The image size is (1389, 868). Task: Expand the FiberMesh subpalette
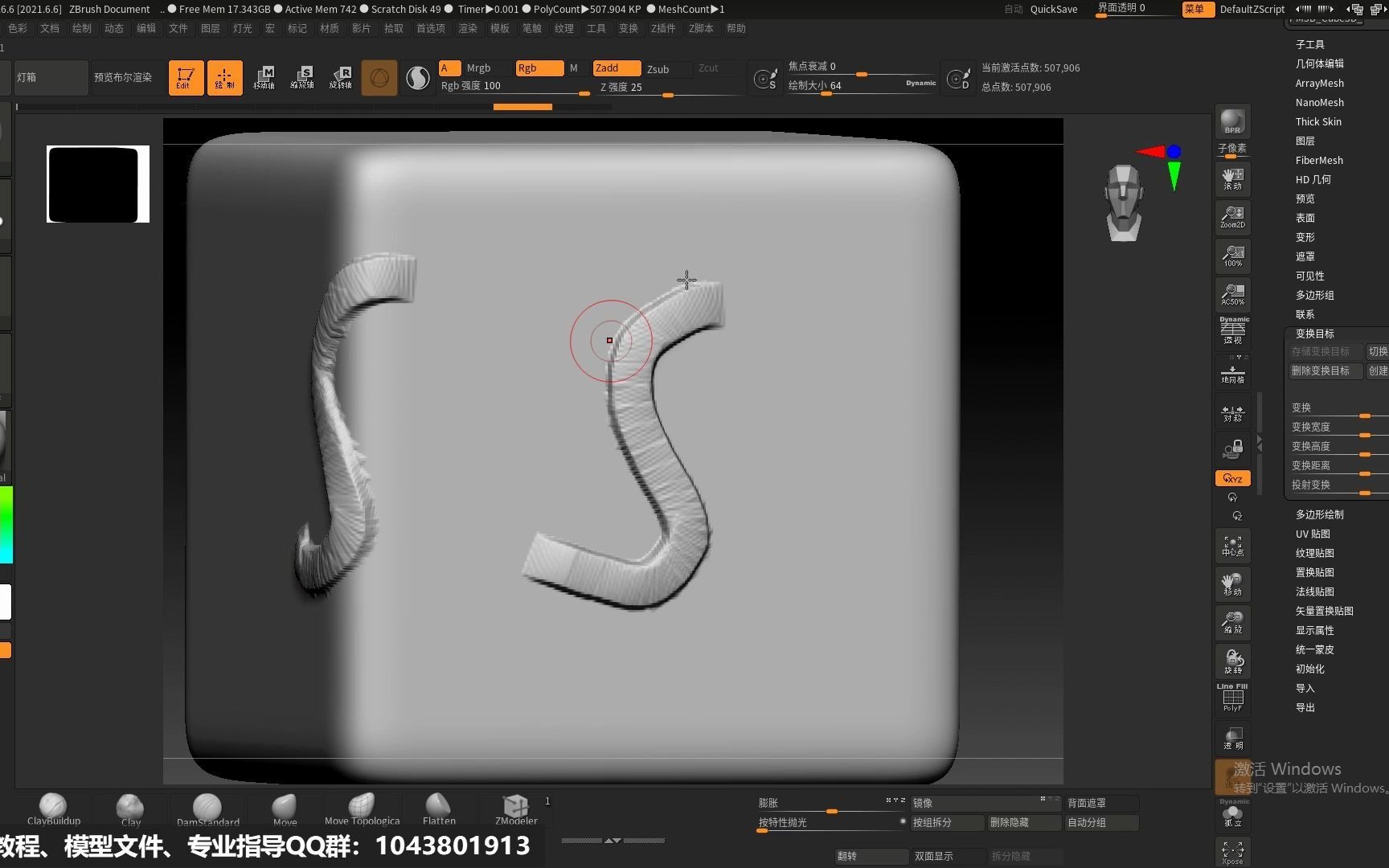[1318, 160]
